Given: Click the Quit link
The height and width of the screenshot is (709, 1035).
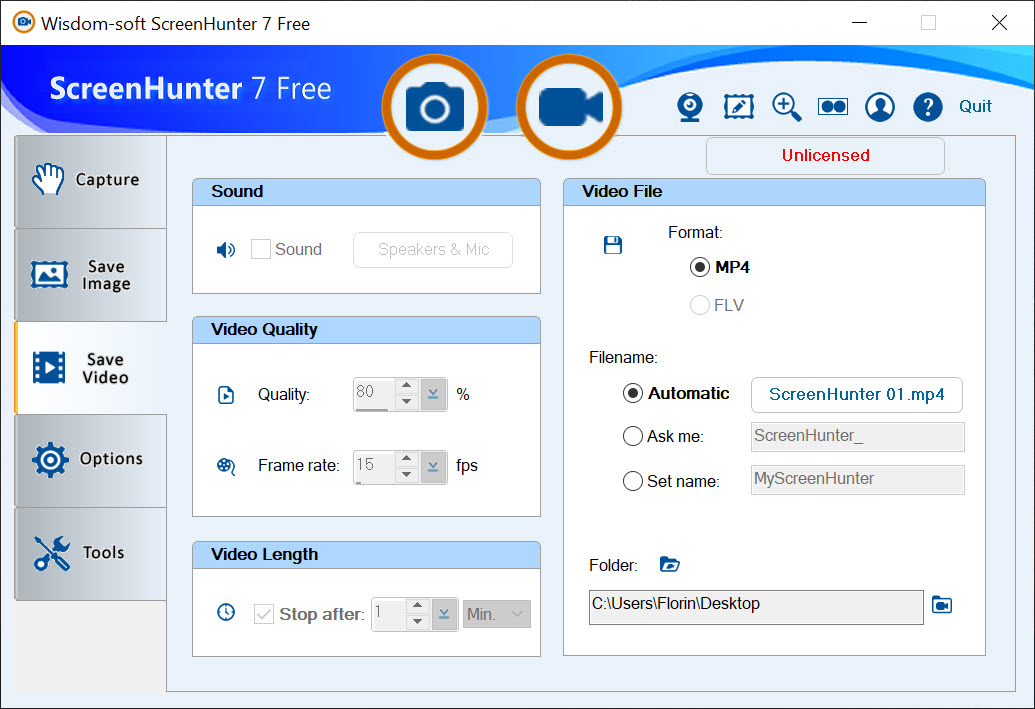Looking at the screenshot, I should point(975,106).
